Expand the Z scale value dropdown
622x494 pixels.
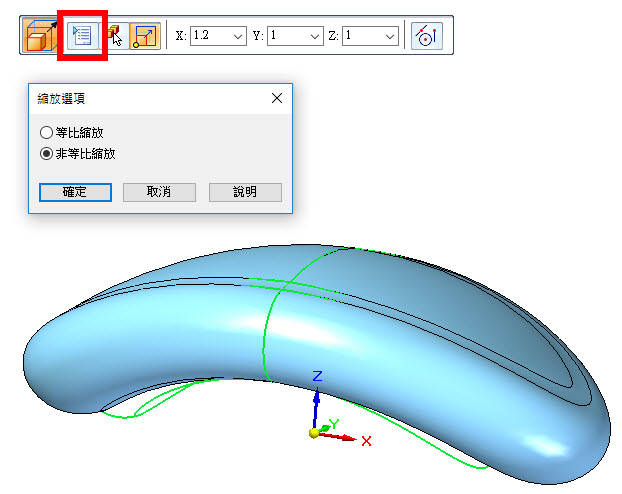tap(390, 37)
